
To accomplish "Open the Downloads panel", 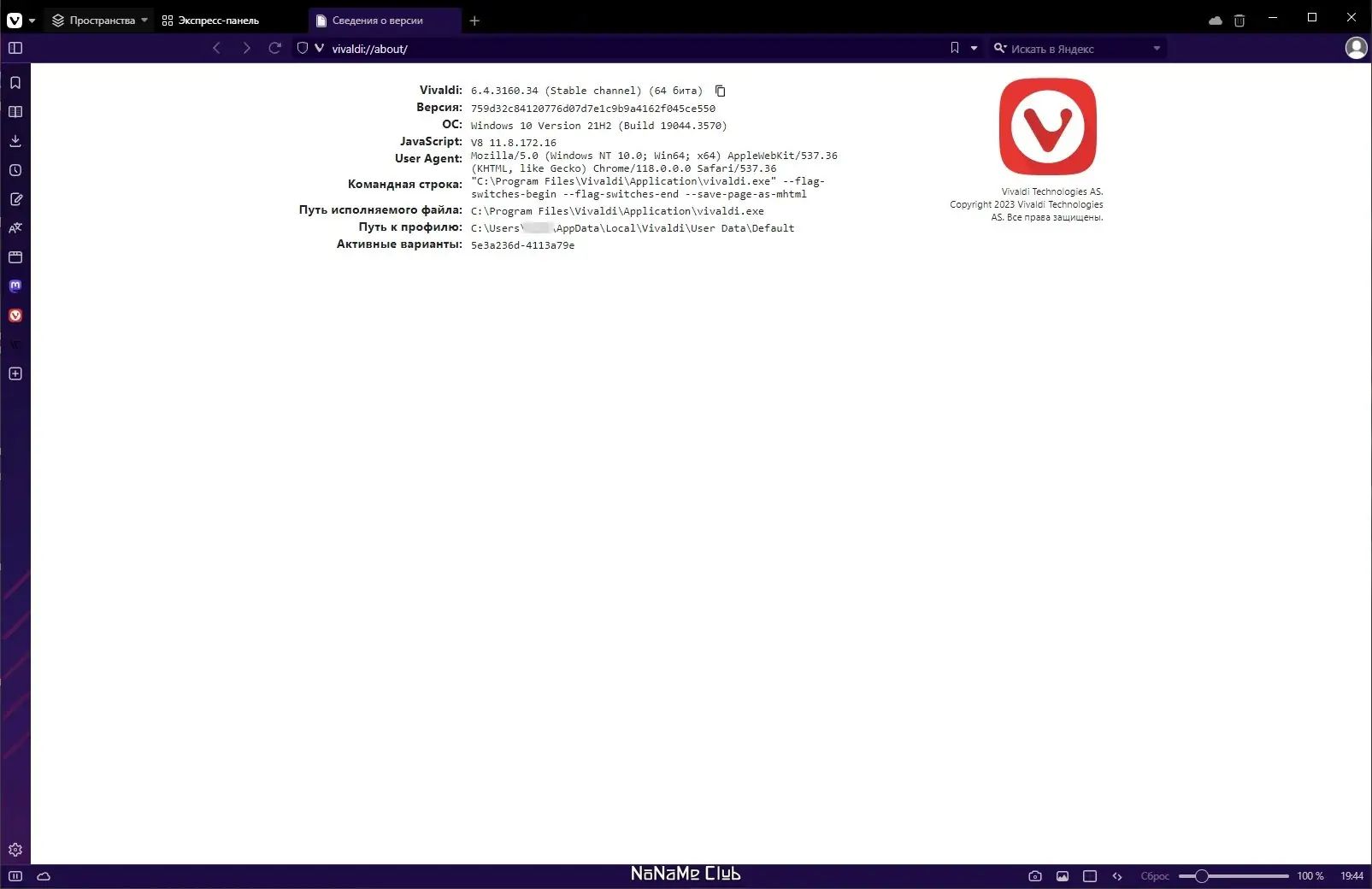I will pyautogui.click(x=15, y=141).
